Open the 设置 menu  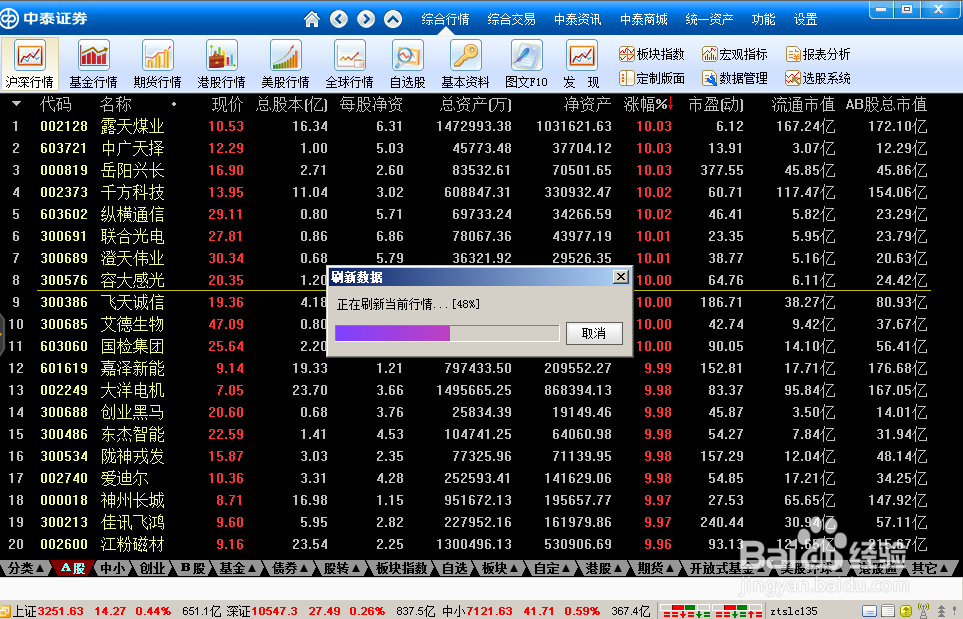click(x=805, y=20)
